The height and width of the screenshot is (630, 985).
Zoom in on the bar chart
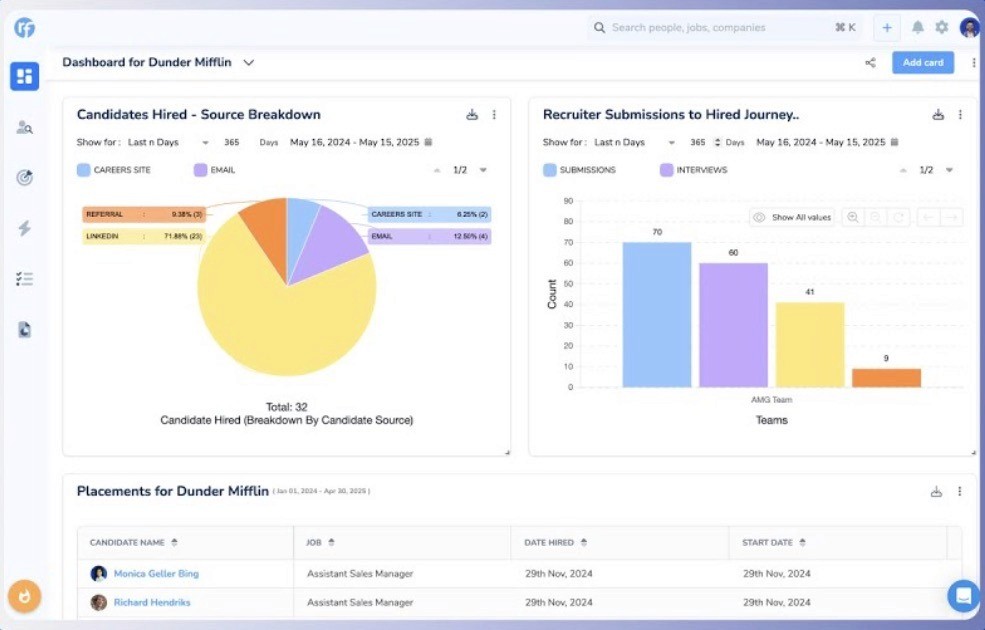(853, 217)
